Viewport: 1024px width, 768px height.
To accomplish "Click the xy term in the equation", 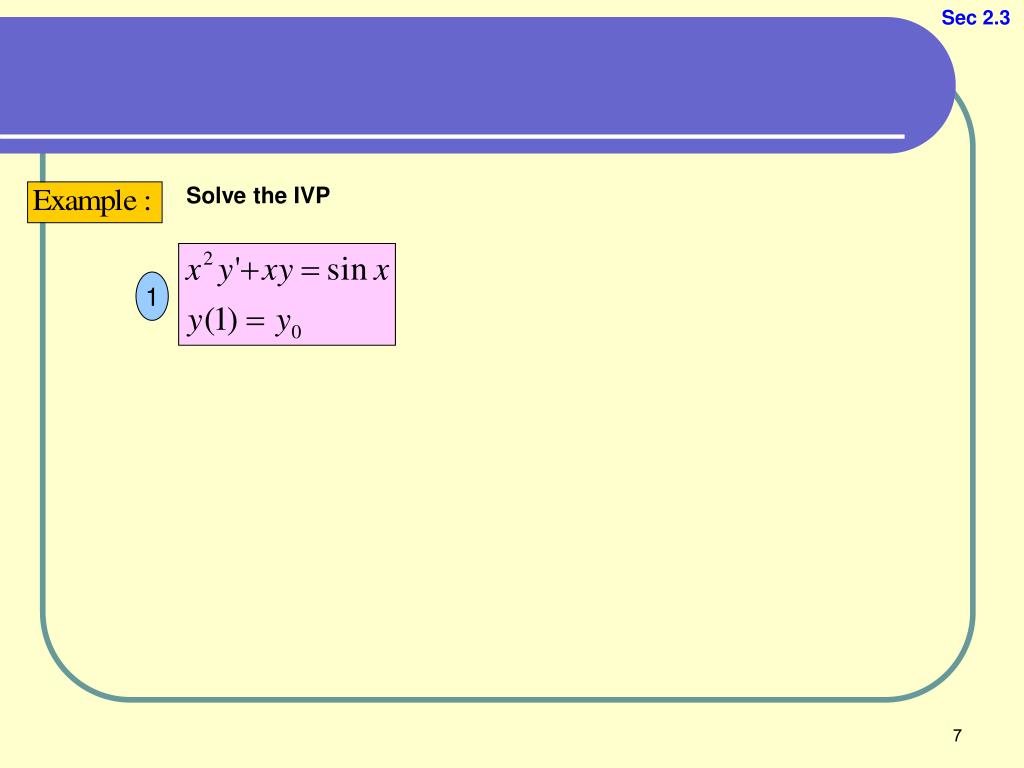I will 277,271.
